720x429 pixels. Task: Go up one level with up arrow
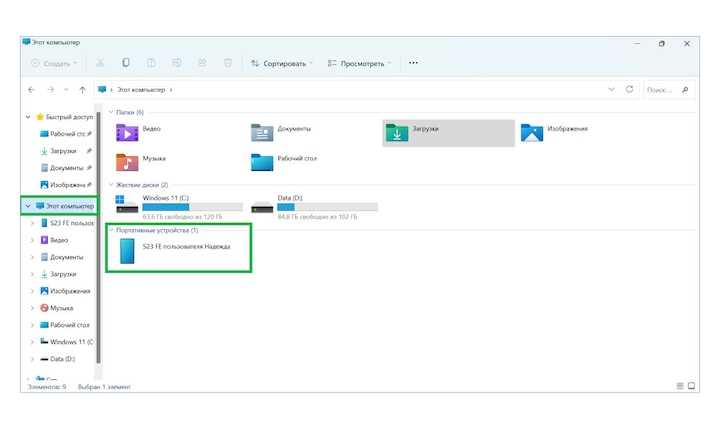(x=82, y=90)
